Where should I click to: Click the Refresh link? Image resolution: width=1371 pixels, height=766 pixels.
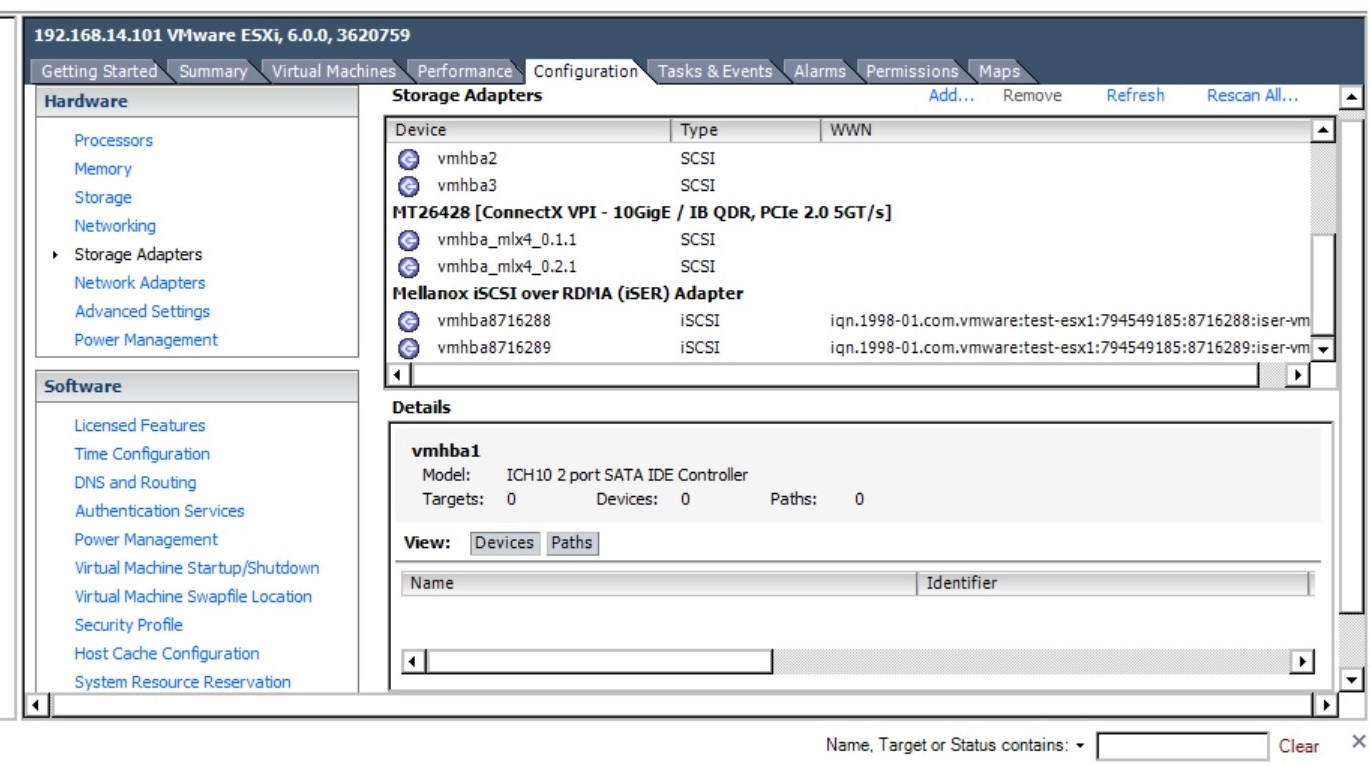click(x=1135, y=96)
